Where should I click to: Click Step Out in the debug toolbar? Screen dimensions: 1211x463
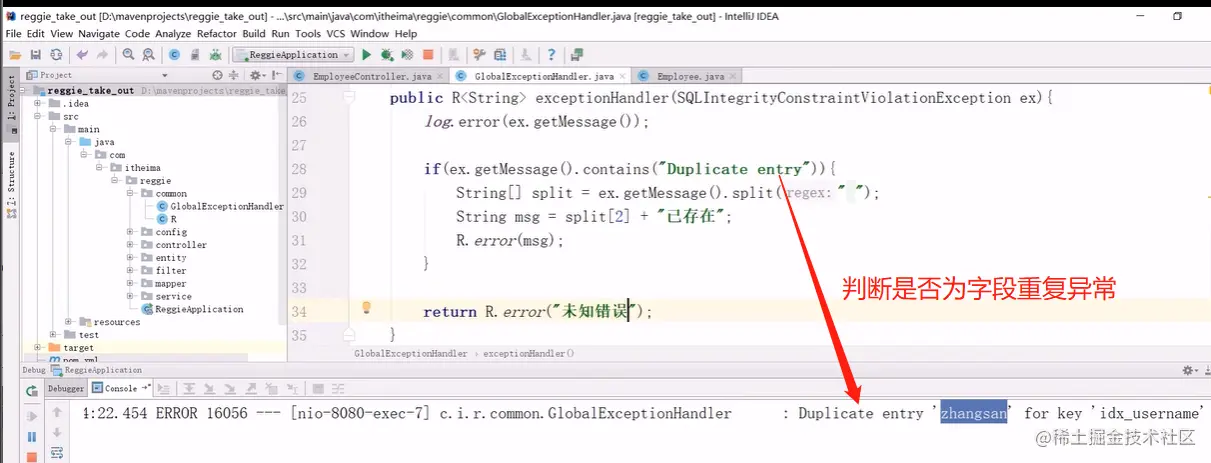point(251,389)
